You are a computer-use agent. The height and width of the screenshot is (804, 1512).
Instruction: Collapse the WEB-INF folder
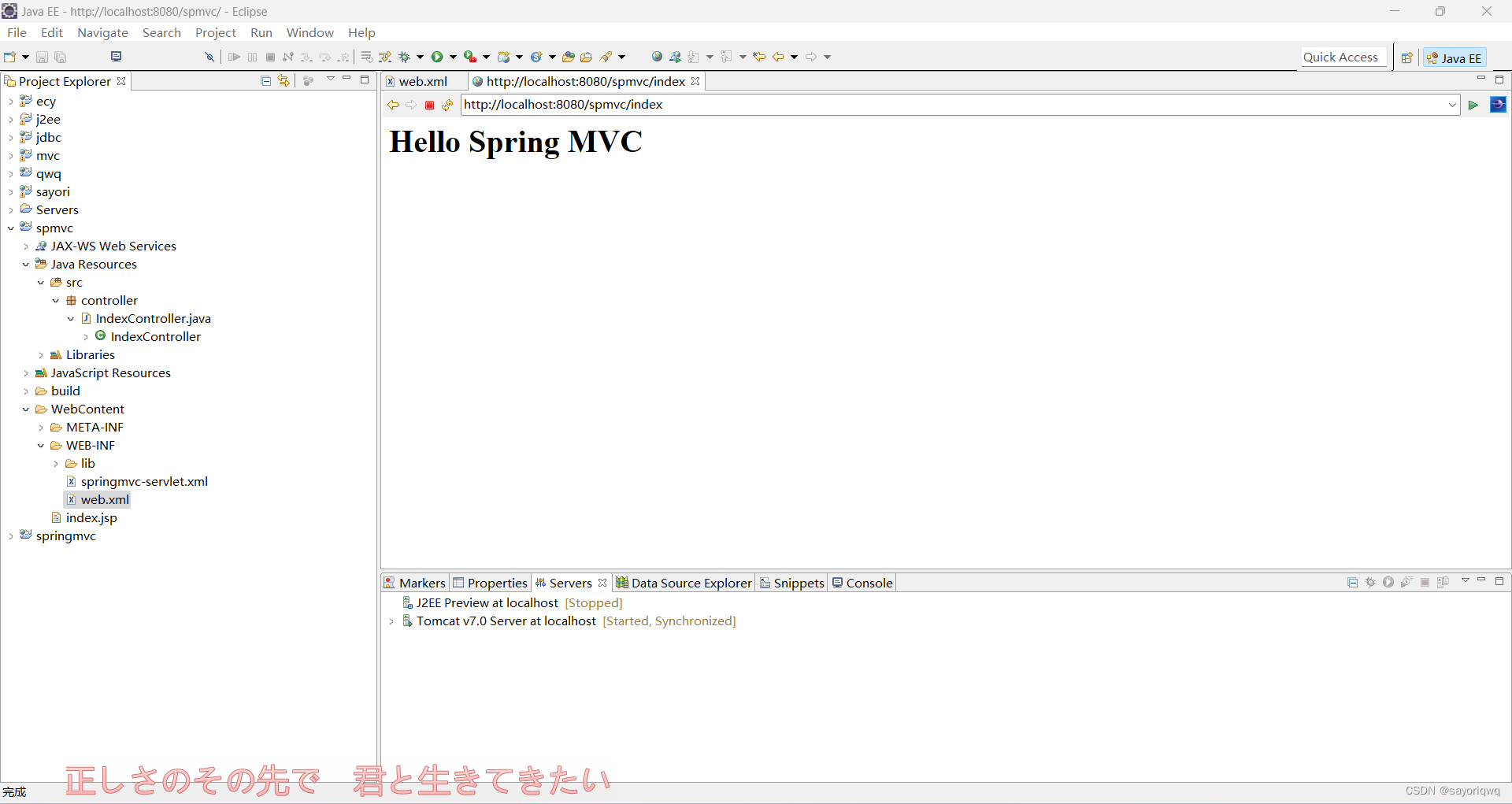point(41,446)
